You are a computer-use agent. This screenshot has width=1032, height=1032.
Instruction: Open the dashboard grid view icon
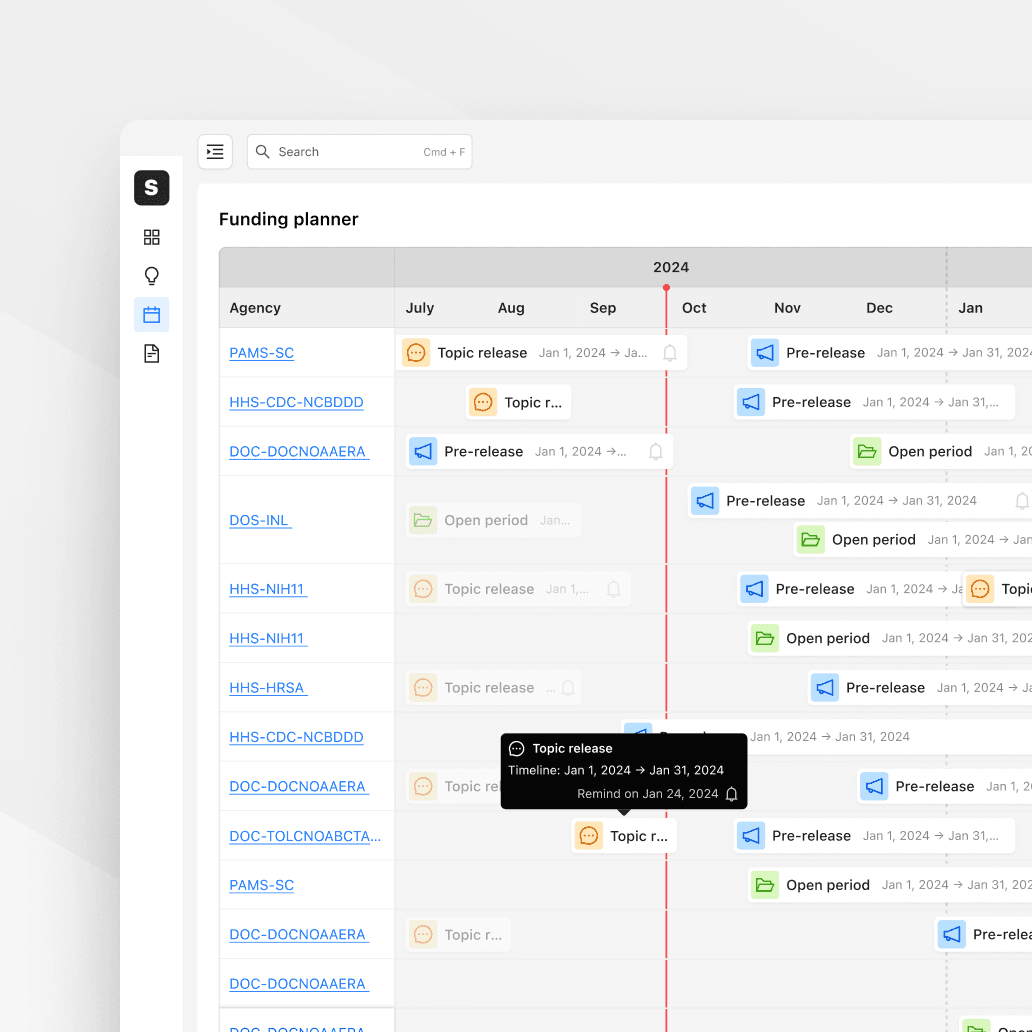coord(151,237)
